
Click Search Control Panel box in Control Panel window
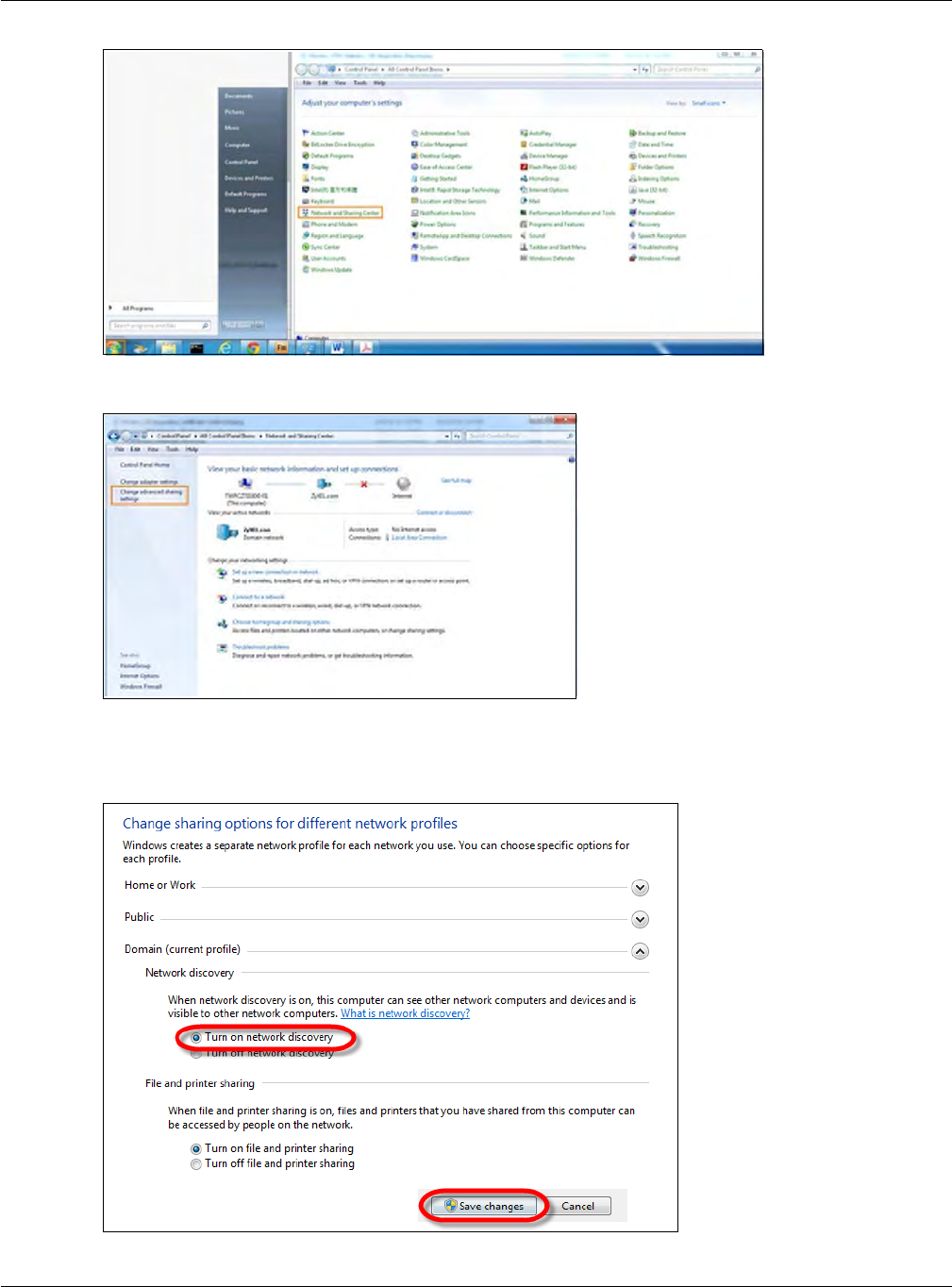click(708, 69)
